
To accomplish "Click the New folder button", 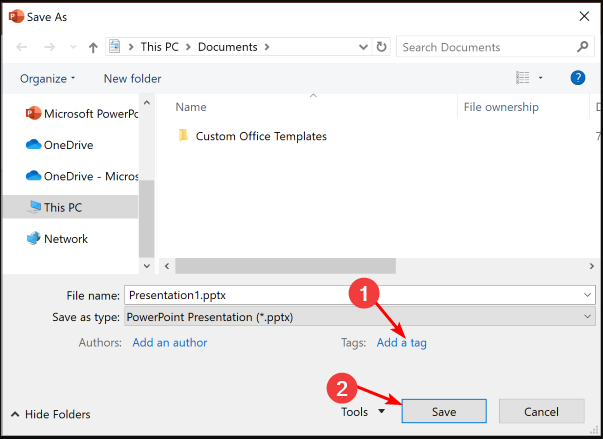I will pyautogui.click(x=132, y=78).
